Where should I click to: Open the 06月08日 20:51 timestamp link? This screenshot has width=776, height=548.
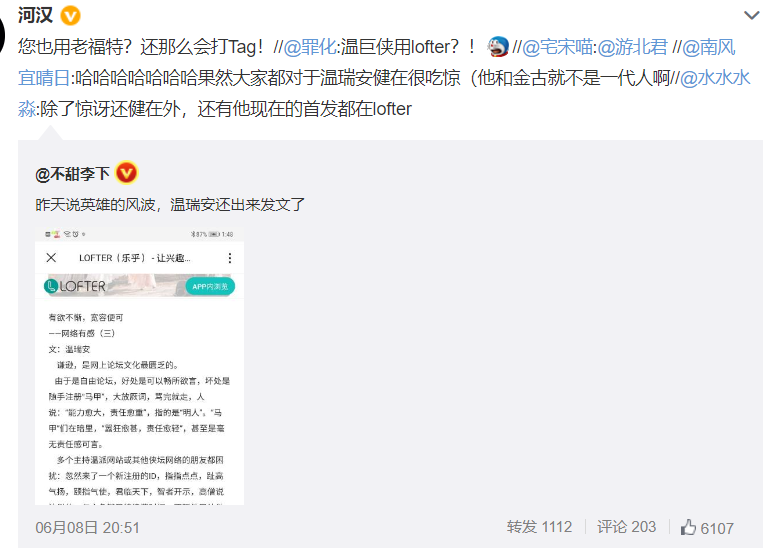87,528
